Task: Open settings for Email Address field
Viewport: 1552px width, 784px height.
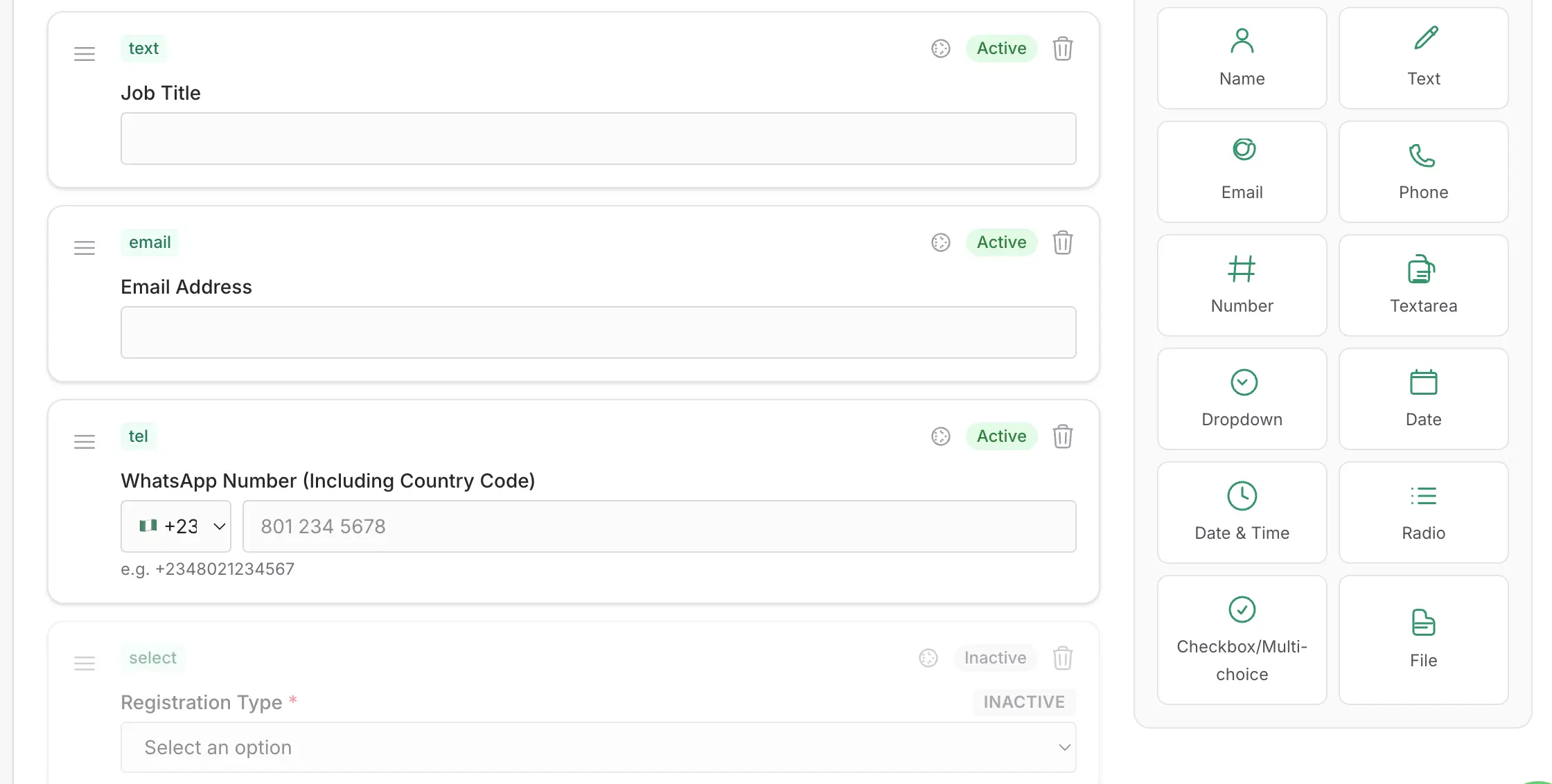Action: 940,242
